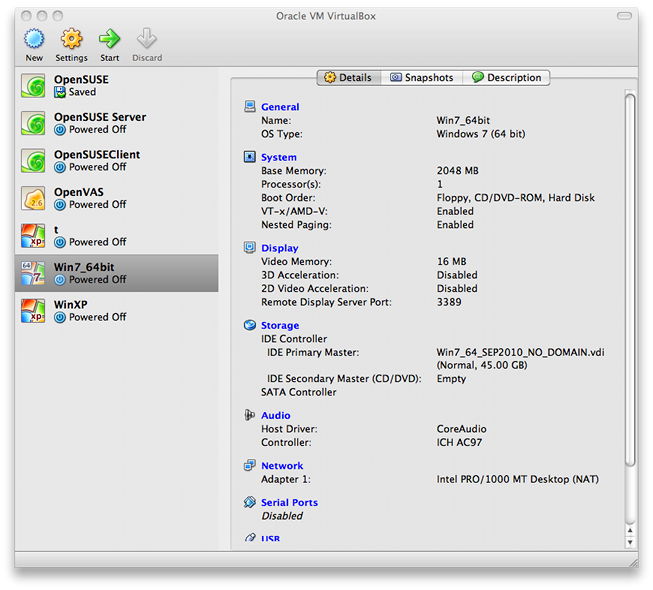Open the Settings gear icon in toolbar
This screenshot has height=590, width=653.
click(72, 39)
